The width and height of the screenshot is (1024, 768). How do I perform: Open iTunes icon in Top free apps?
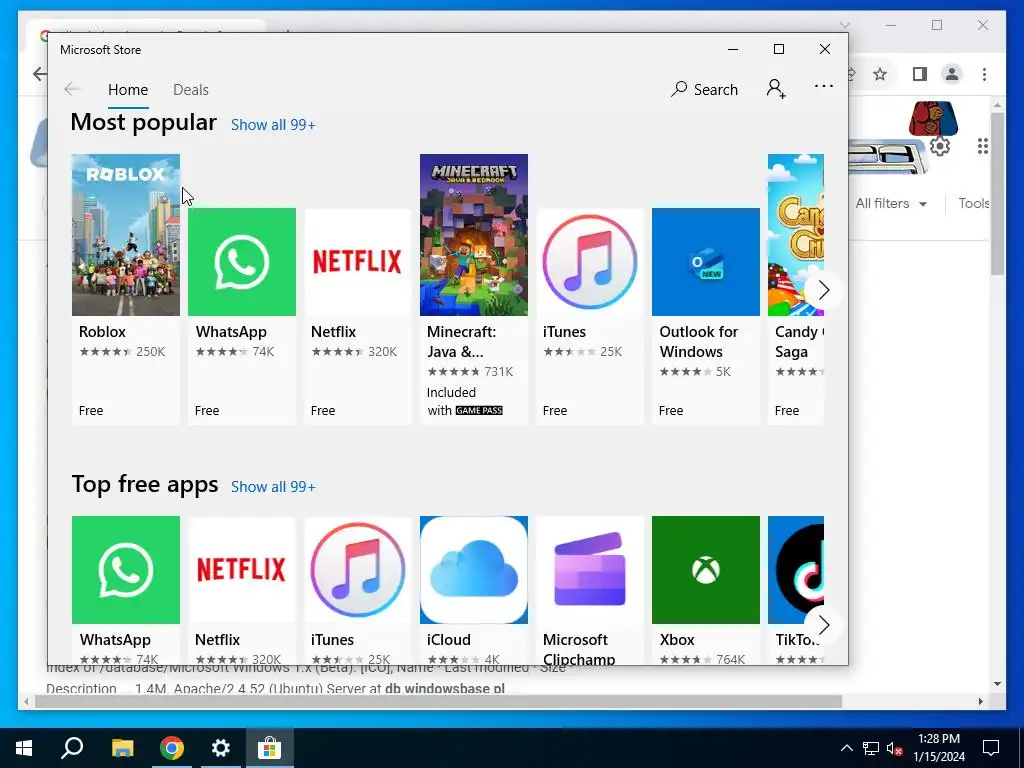pos(358,570)
